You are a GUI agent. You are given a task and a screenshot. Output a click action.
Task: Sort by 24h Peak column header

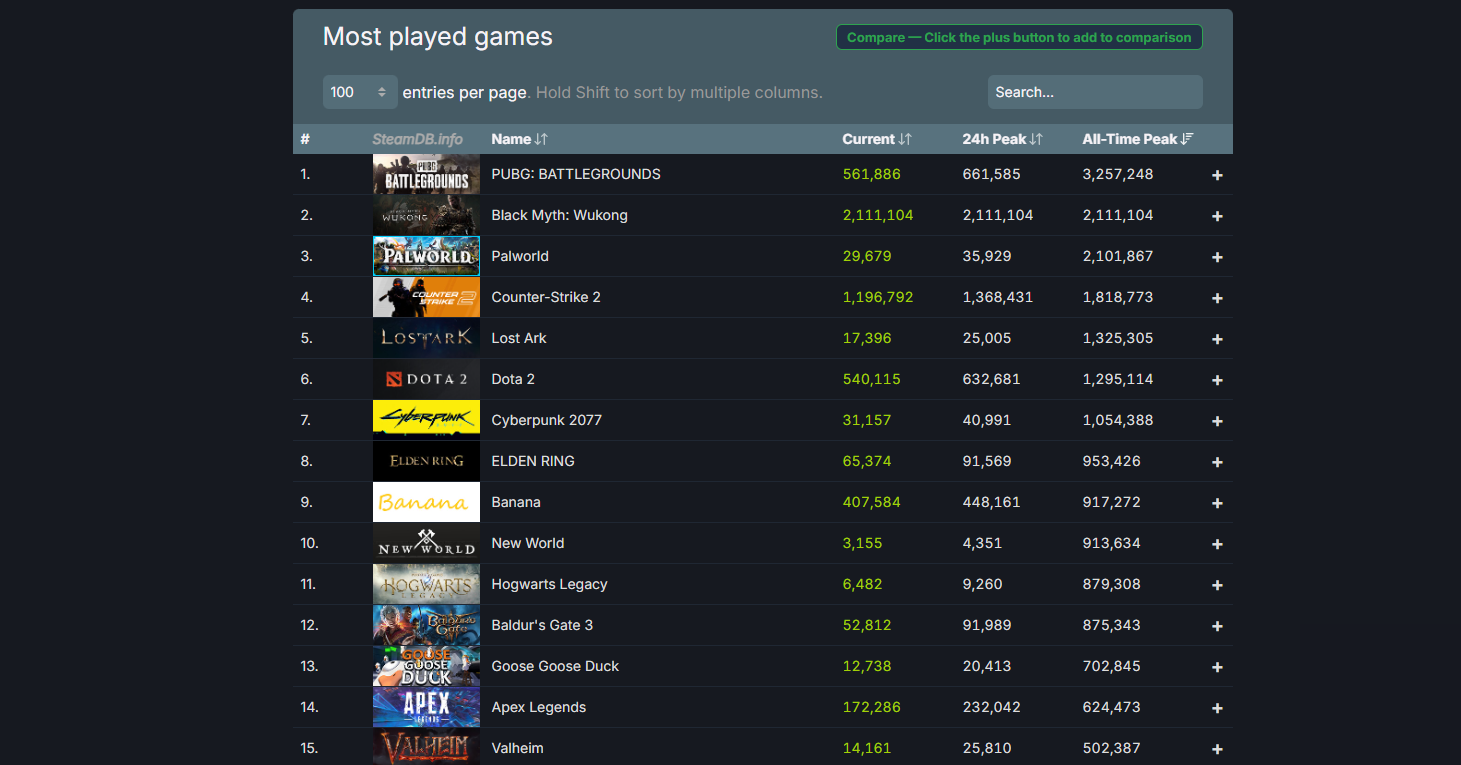click(1002, 139)
